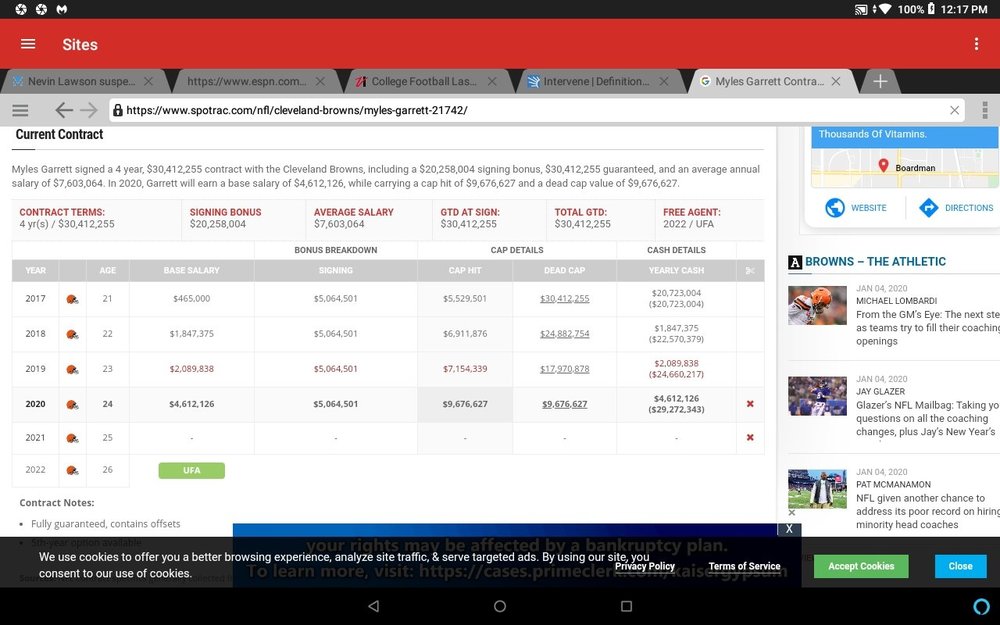Click the YEARLY CASH column header

(676, 270)
